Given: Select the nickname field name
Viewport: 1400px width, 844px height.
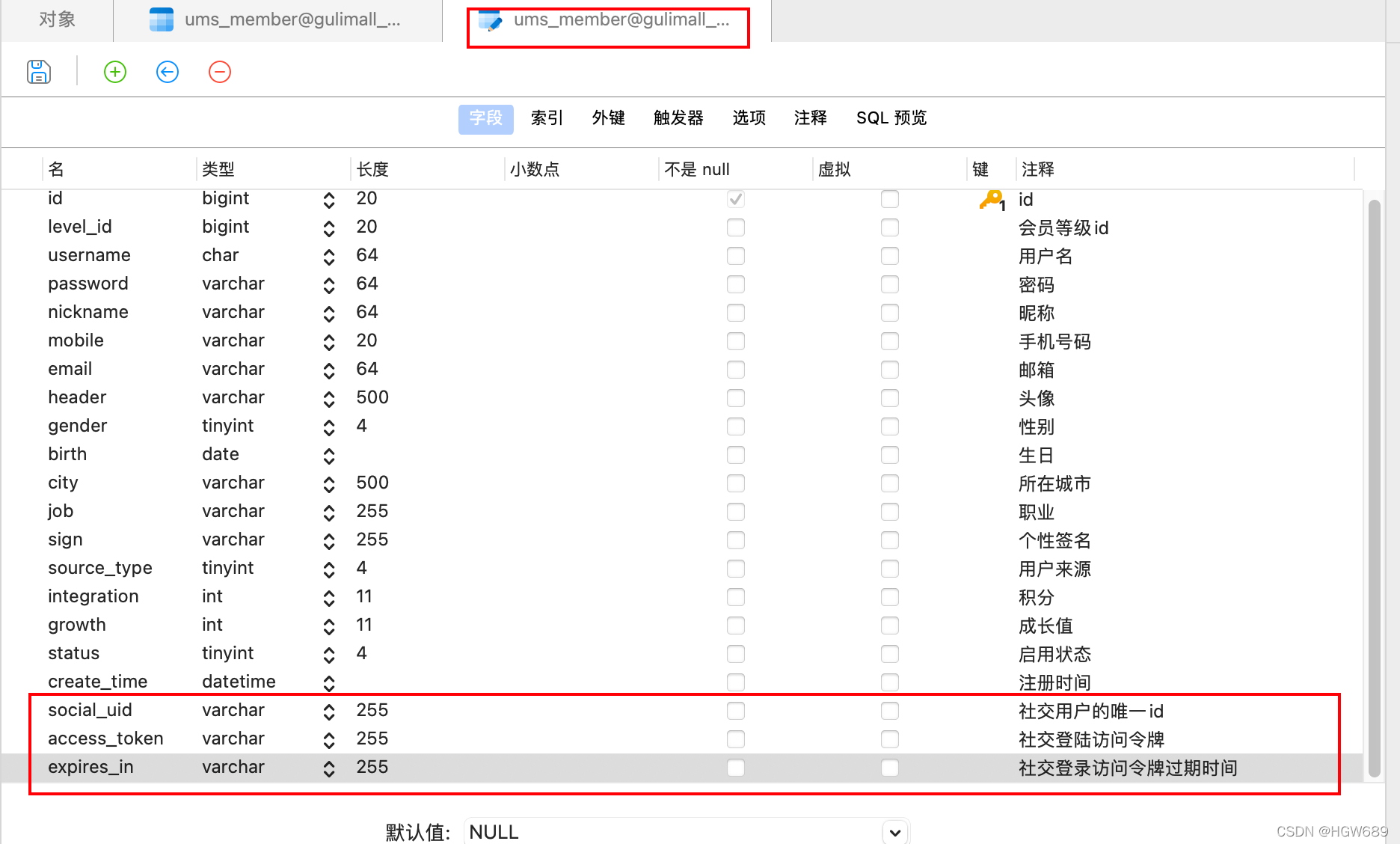Looking at the screenshot, I should point(88,312).
